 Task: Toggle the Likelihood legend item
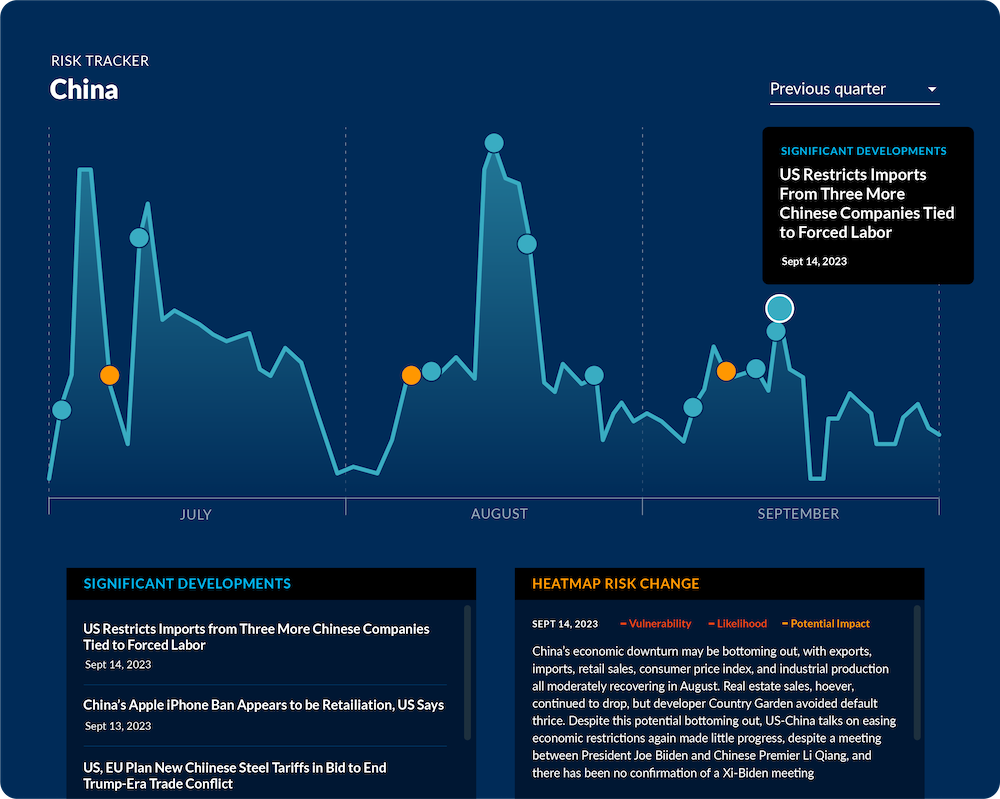(x=737, y=623)
